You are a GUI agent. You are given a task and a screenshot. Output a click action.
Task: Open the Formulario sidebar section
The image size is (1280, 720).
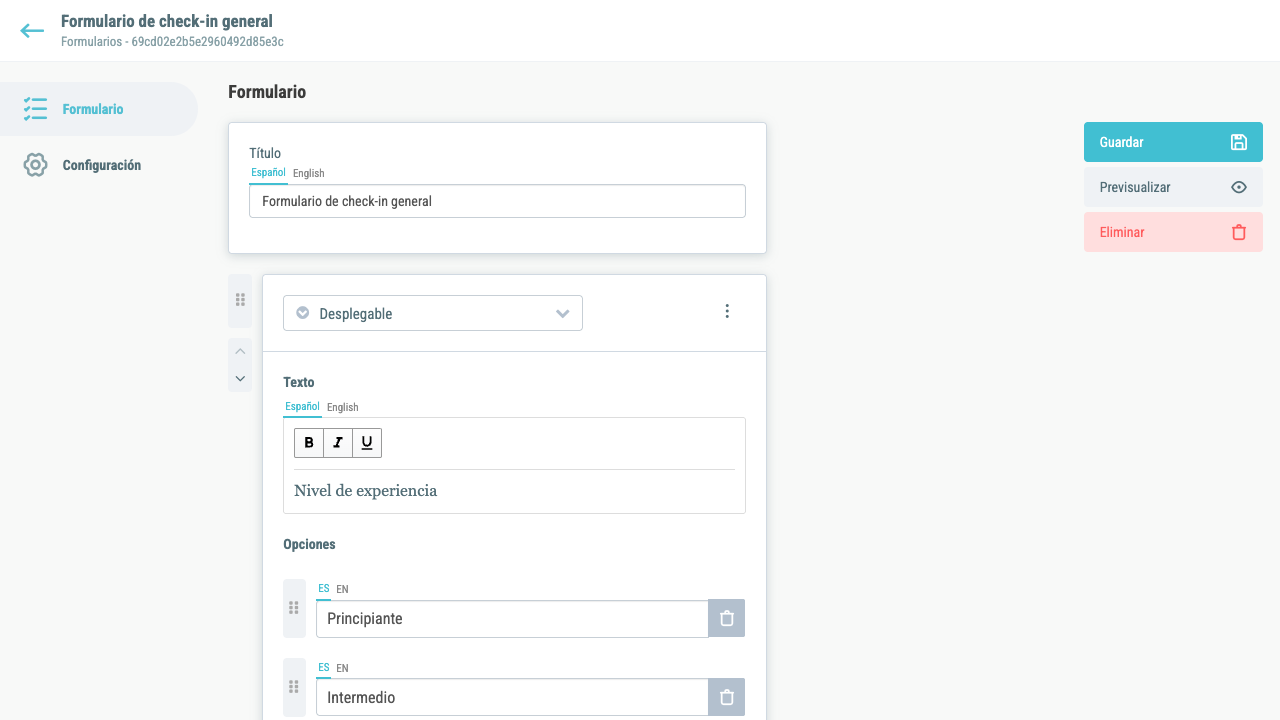(x=99, y=109)
